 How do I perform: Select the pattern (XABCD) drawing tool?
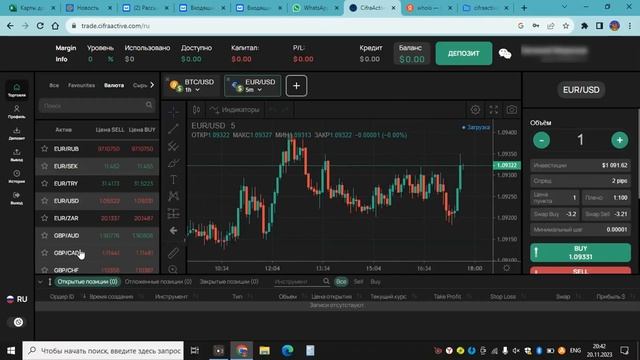point(173,196)
